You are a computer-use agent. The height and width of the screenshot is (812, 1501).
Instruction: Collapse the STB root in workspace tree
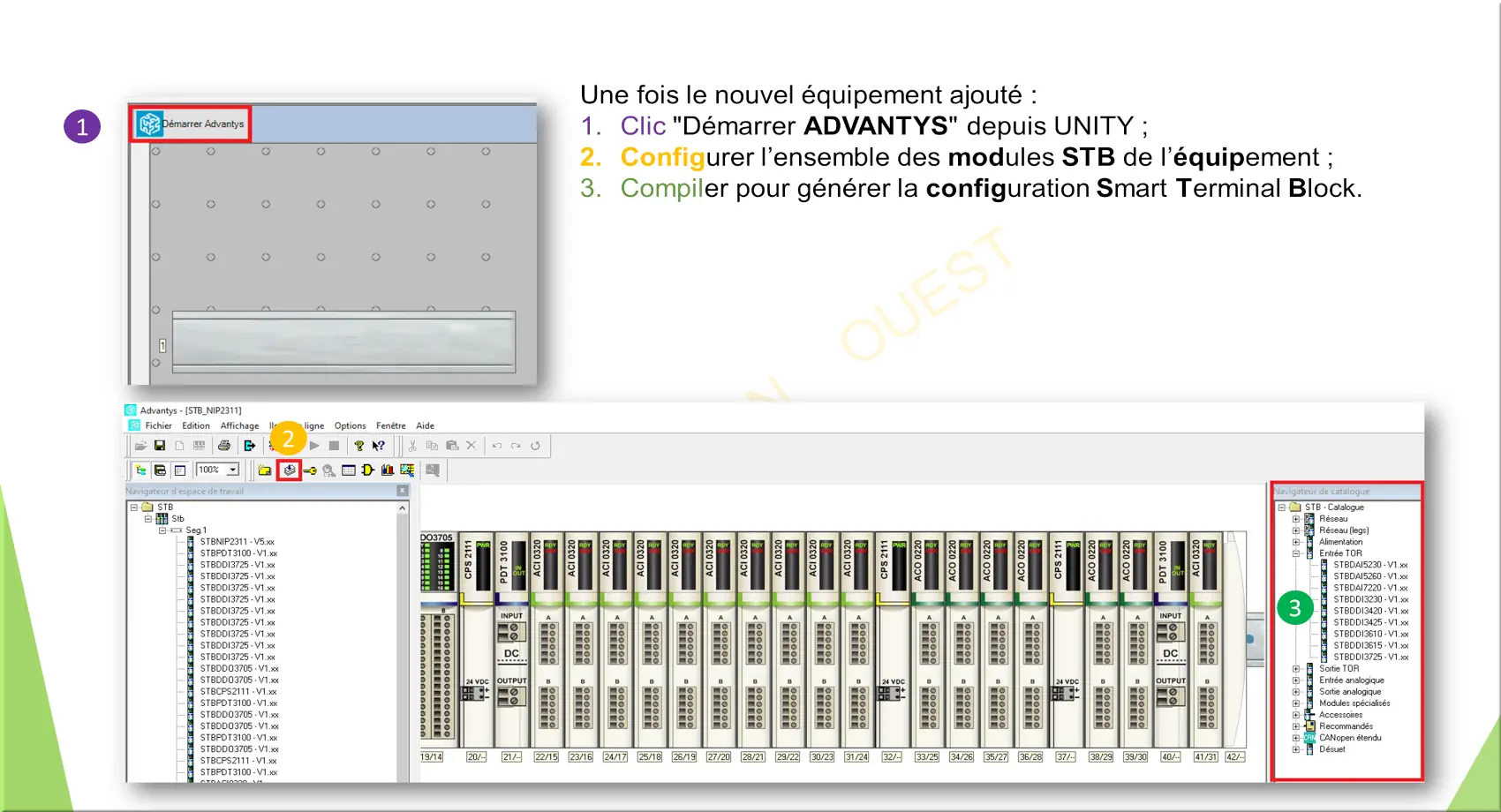point(134,507)
